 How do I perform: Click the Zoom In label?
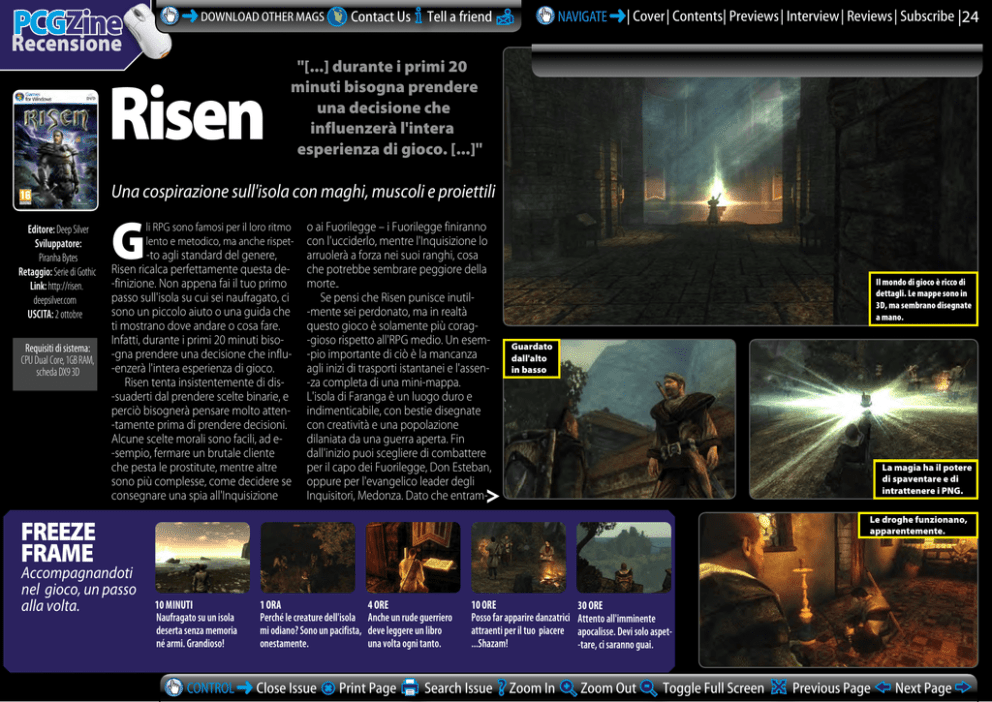tap(532, 688)
